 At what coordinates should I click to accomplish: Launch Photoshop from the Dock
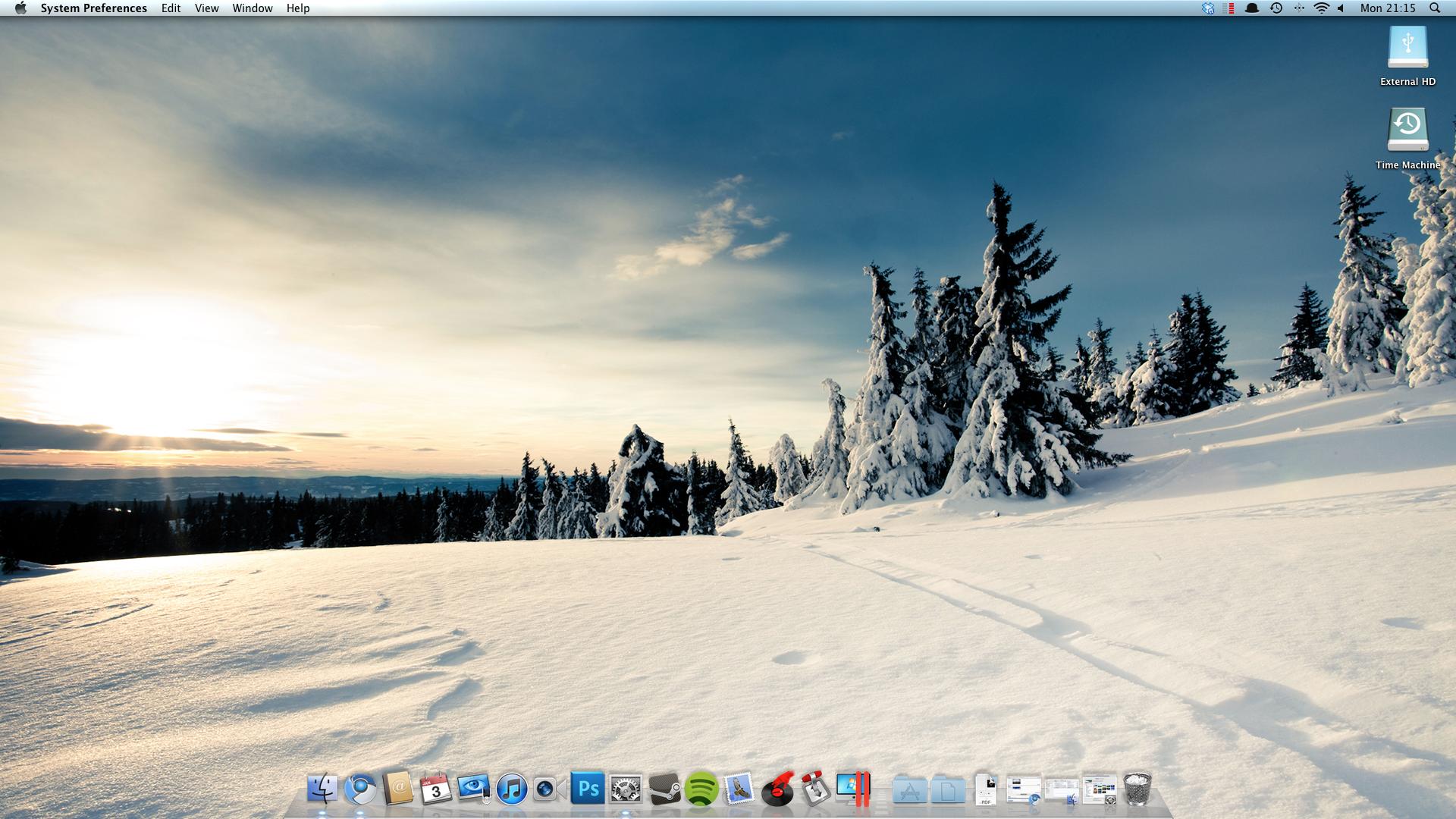588,789
